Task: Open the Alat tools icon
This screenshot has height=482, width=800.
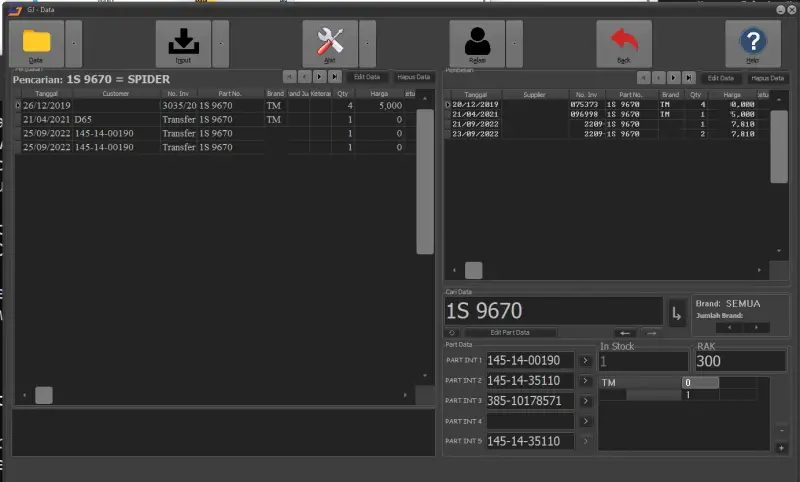Action: point(330,44)
